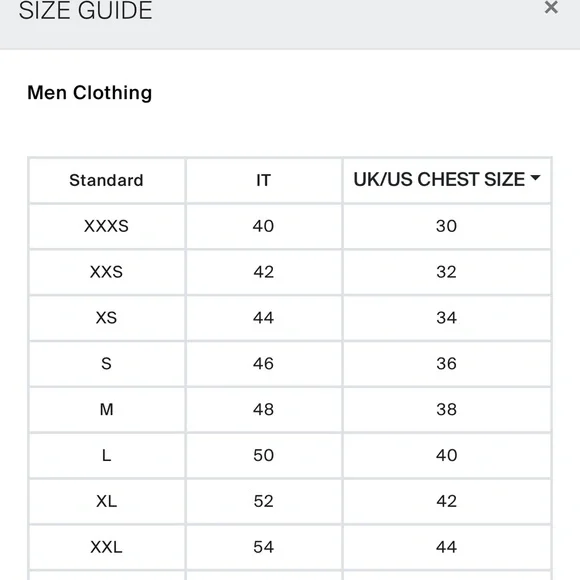The height and width of the screenshot is (580, 580).
Task: Click the dropdown arrow beside CHEST SIZE
Action: (535, 178)
